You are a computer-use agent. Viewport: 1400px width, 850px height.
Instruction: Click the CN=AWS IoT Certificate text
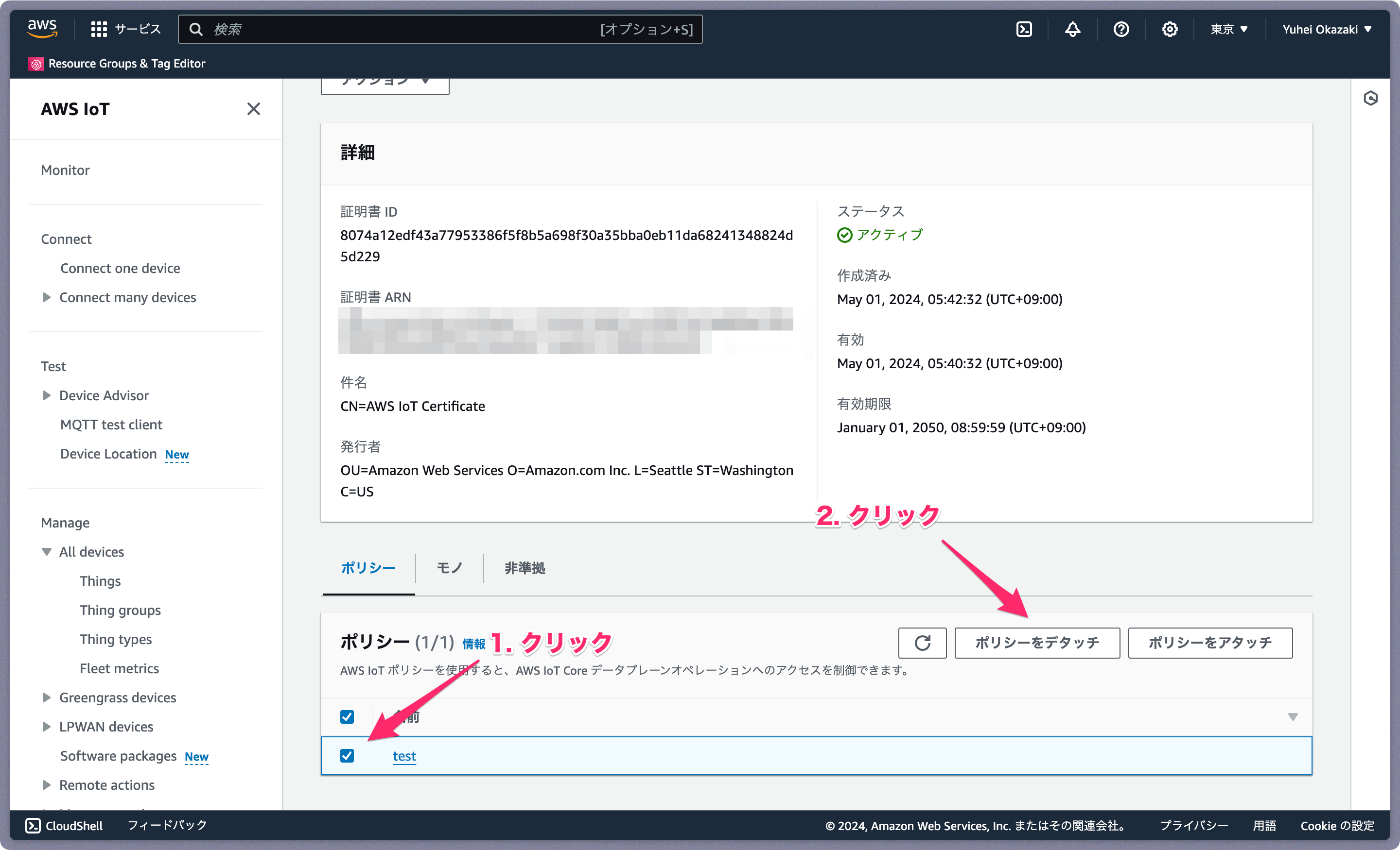coord(413,406)
